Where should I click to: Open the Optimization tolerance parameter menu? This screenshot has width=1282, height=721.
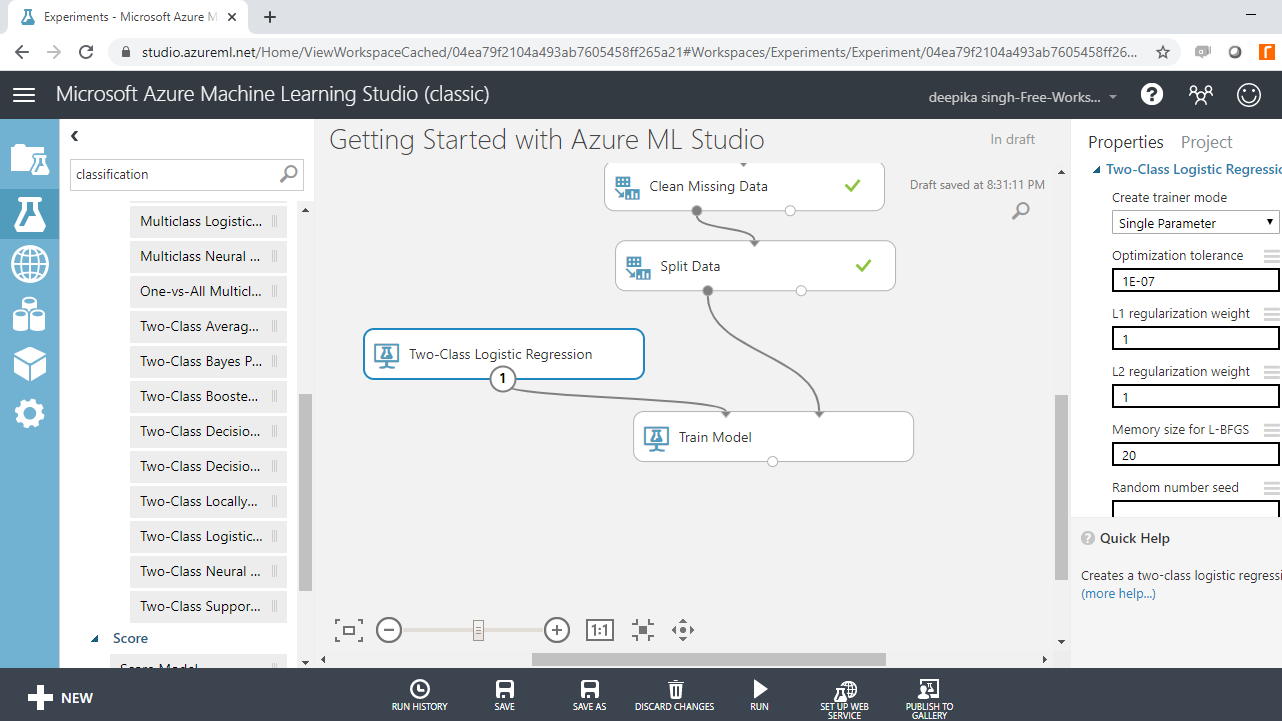(x=1271, y=256)
